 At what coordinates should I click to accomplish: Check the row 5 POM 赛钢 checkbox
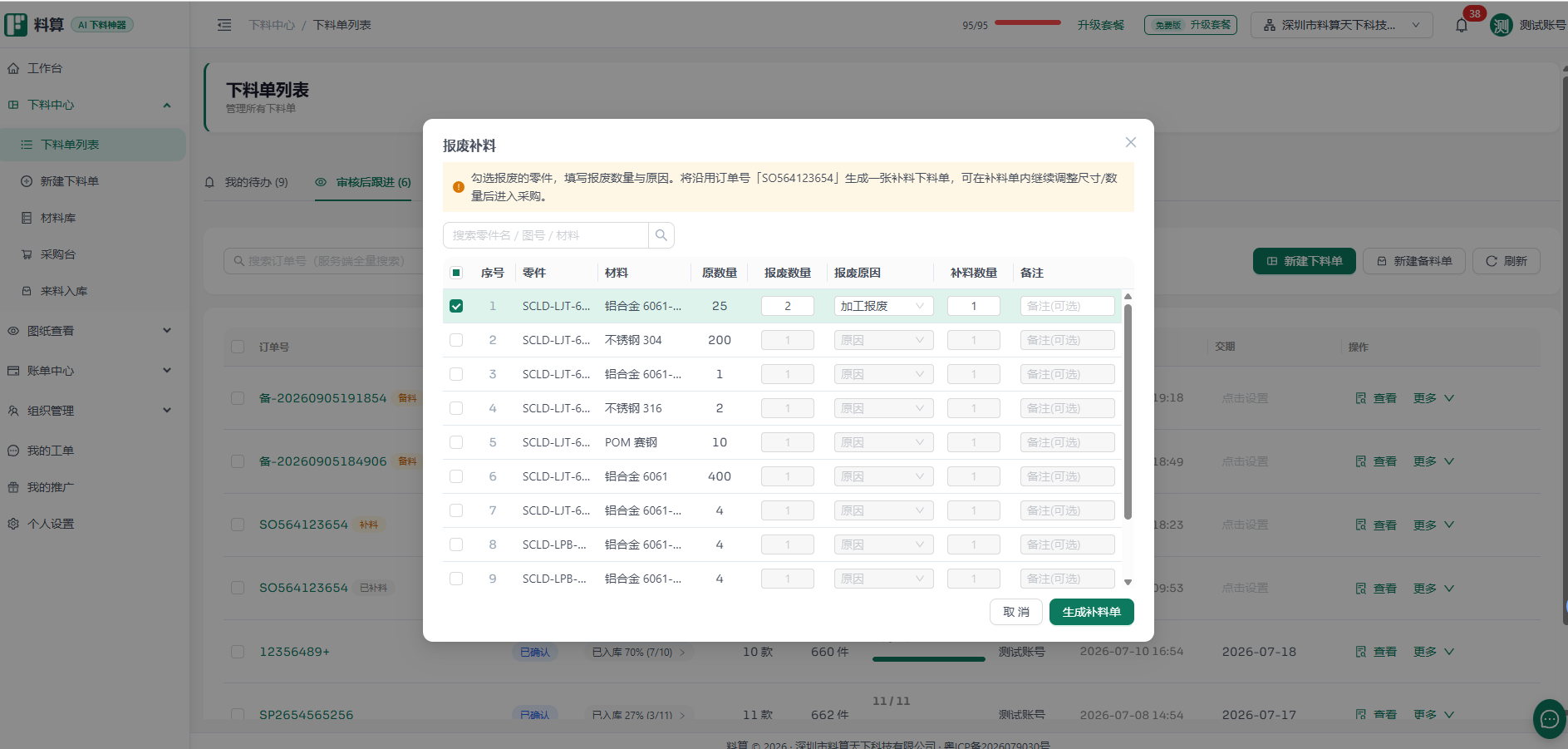(x=456, y=442)
